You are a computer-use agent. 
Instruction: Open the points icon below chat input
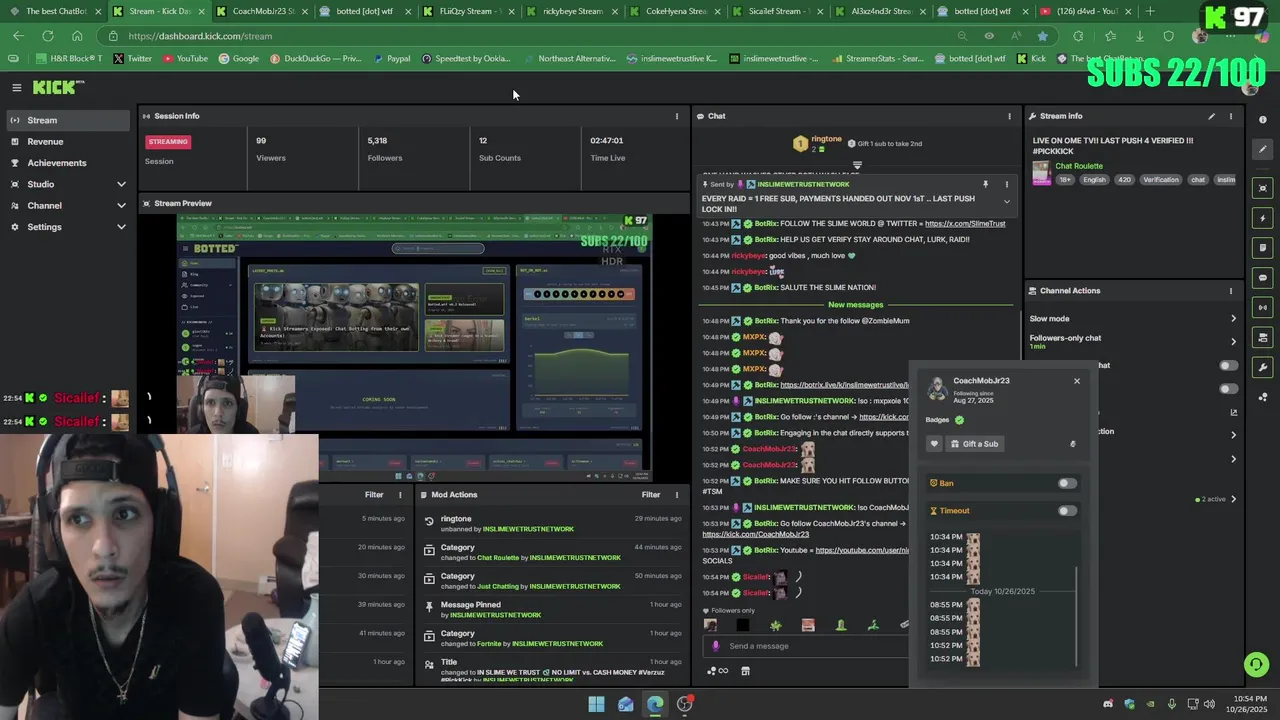717,671
